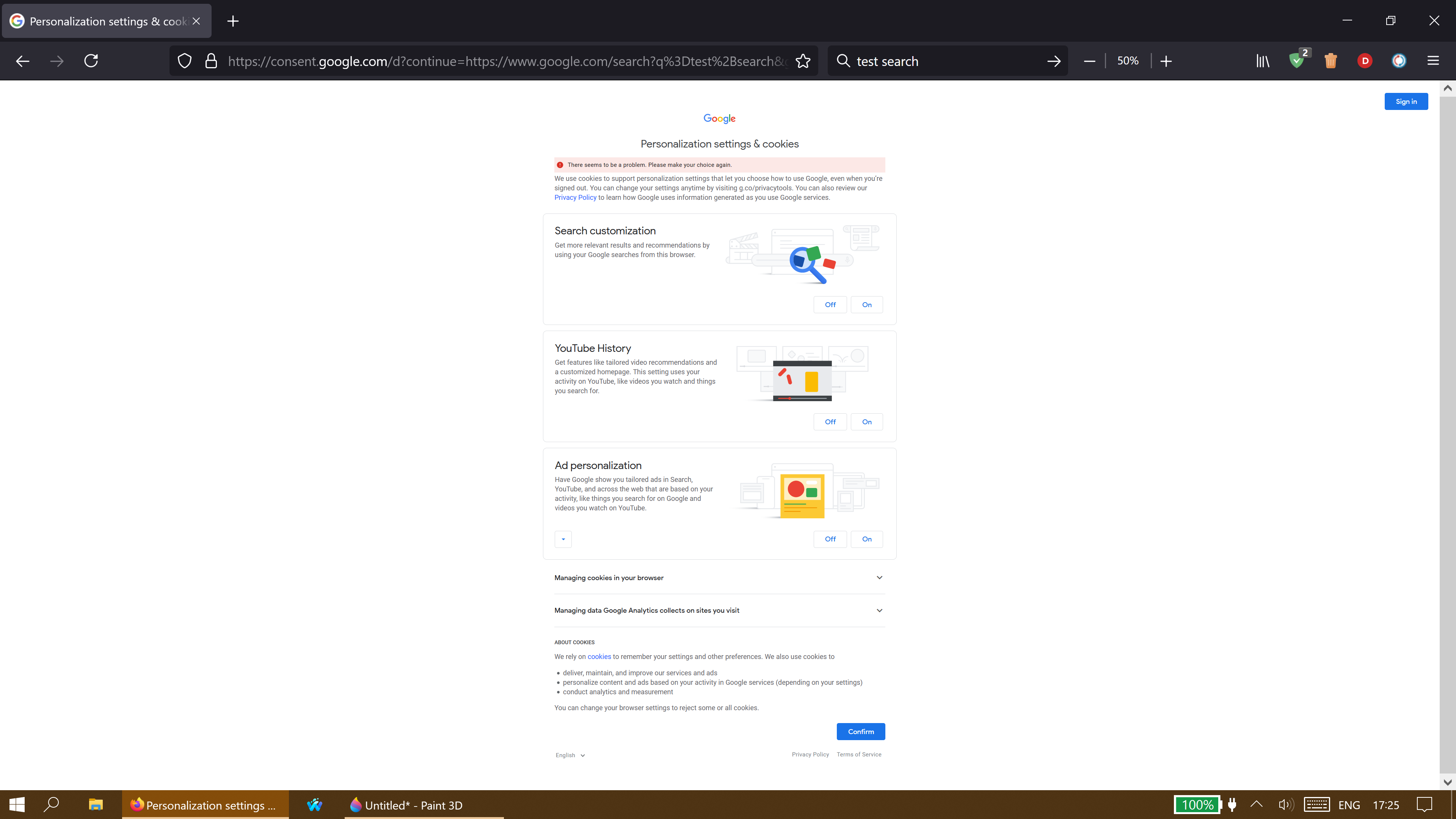Open the English language dropdown

[570, 755]
